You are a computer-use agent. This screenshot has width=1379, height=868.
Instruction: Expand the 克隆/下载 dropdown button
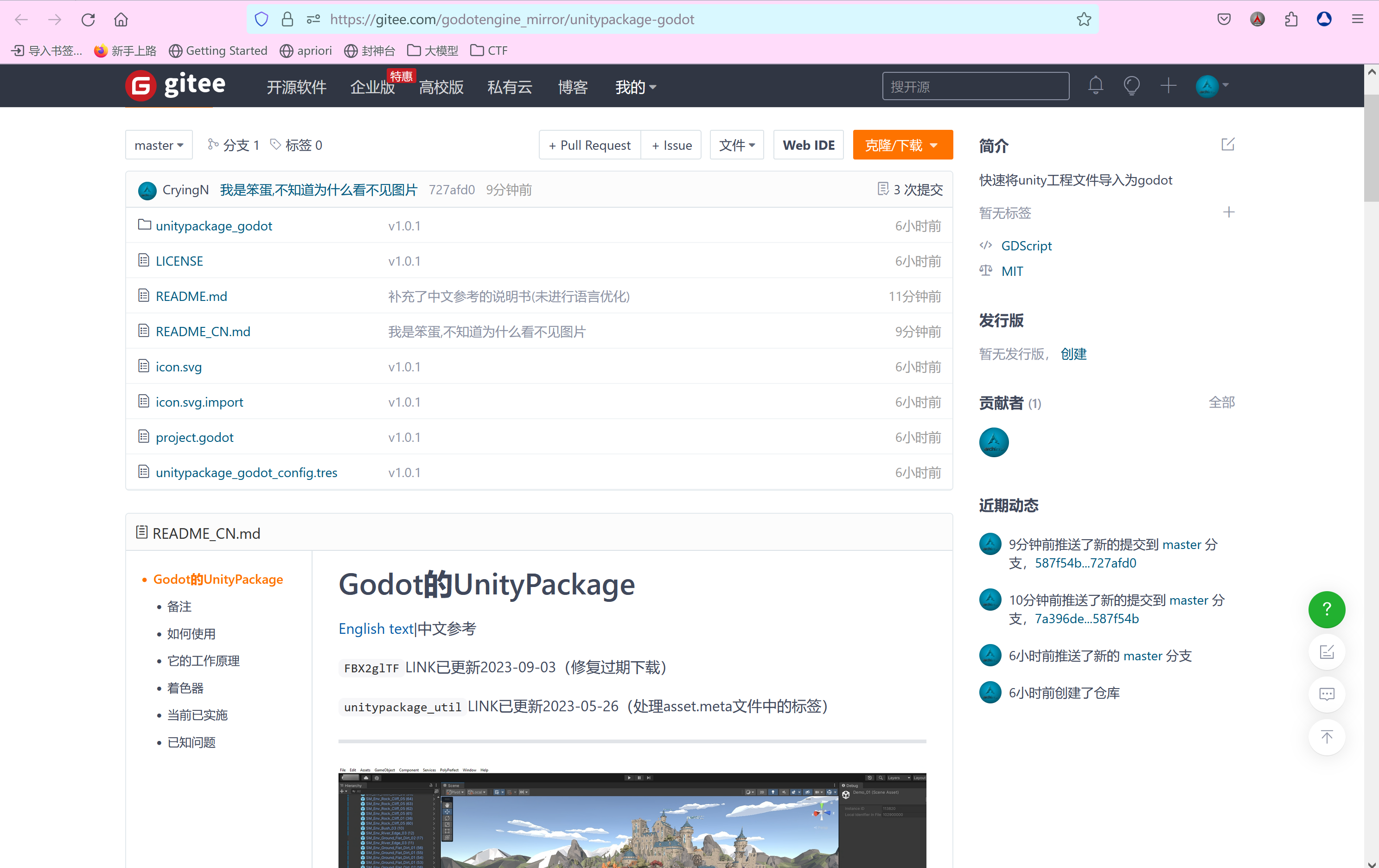pyautogui.click(x=902, y=146)
